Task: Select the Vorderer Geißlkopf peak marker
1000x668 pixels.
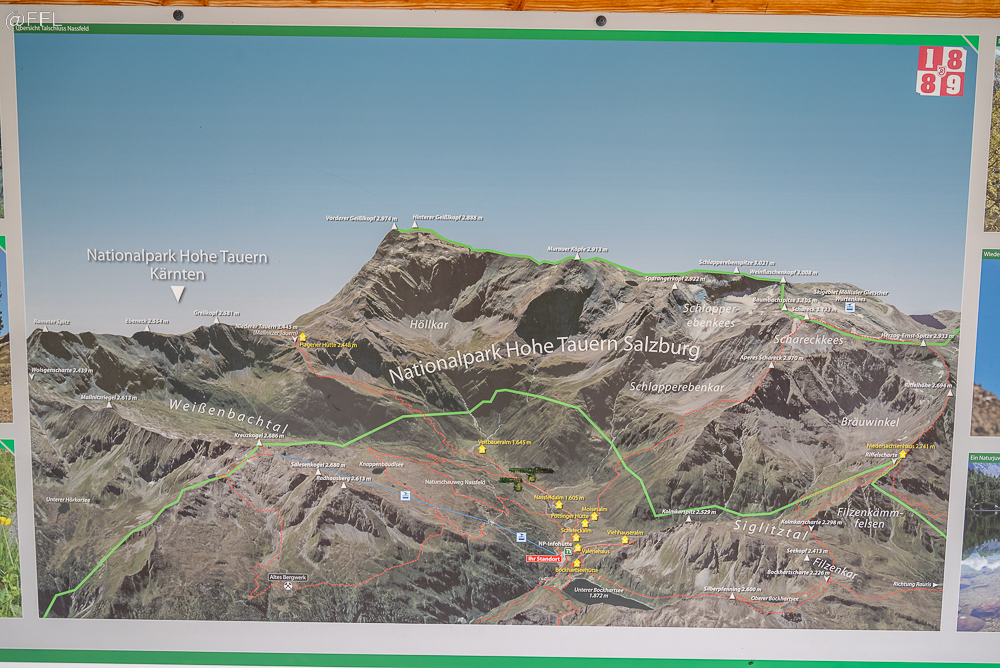Action: coord(393,226)
